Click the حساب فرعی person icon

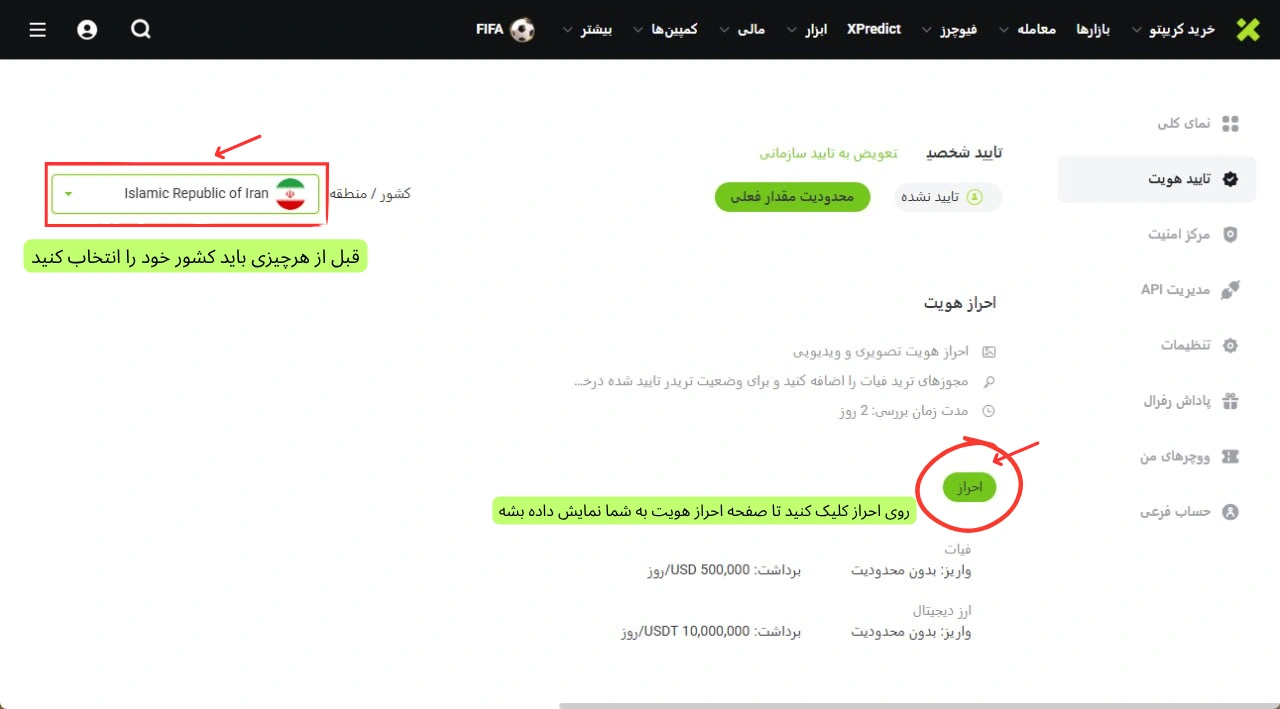(x=1231, y=512)
